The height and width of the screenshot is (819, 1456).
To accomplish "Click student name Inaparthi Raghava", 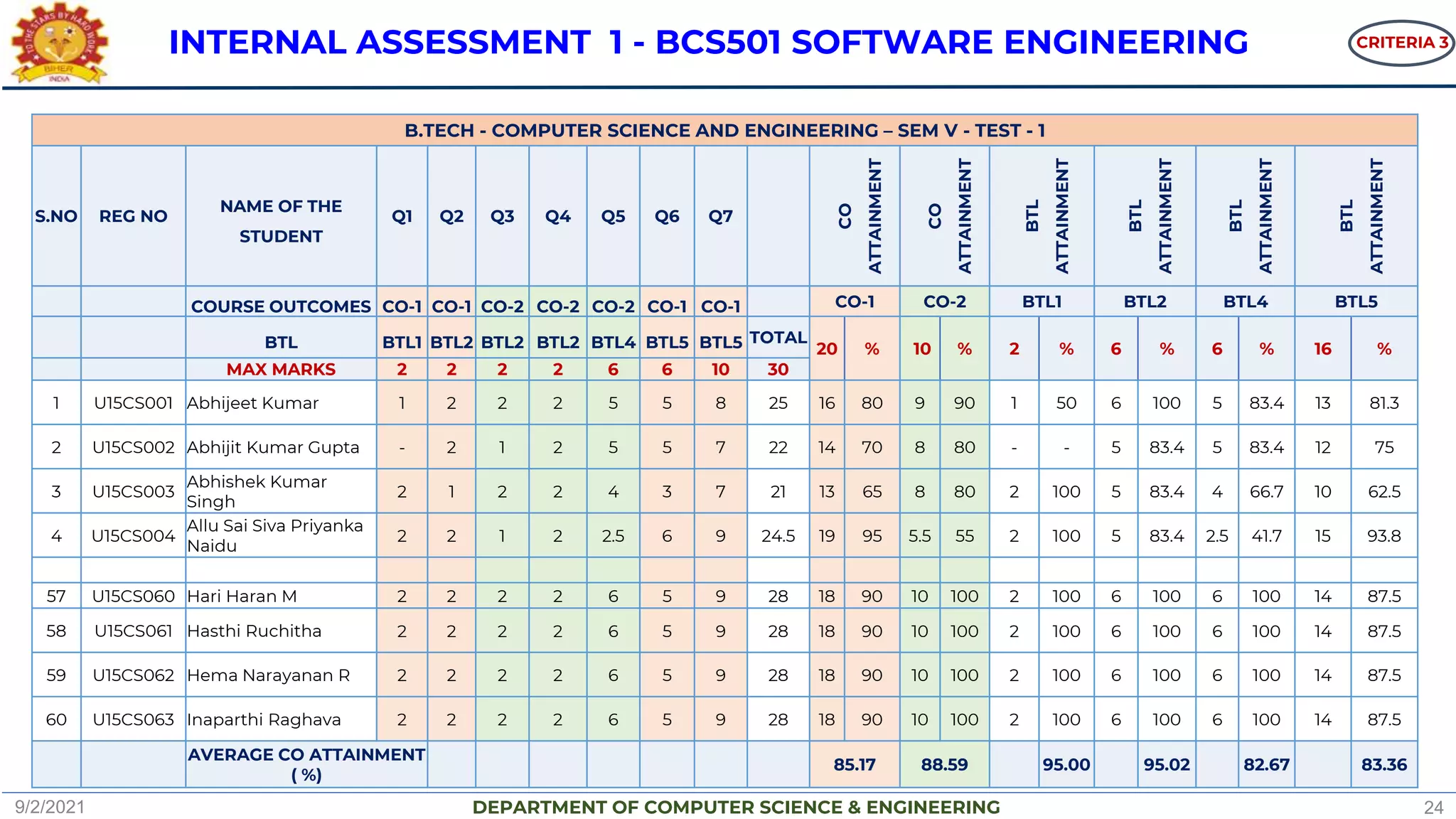I will click(264, 719).
